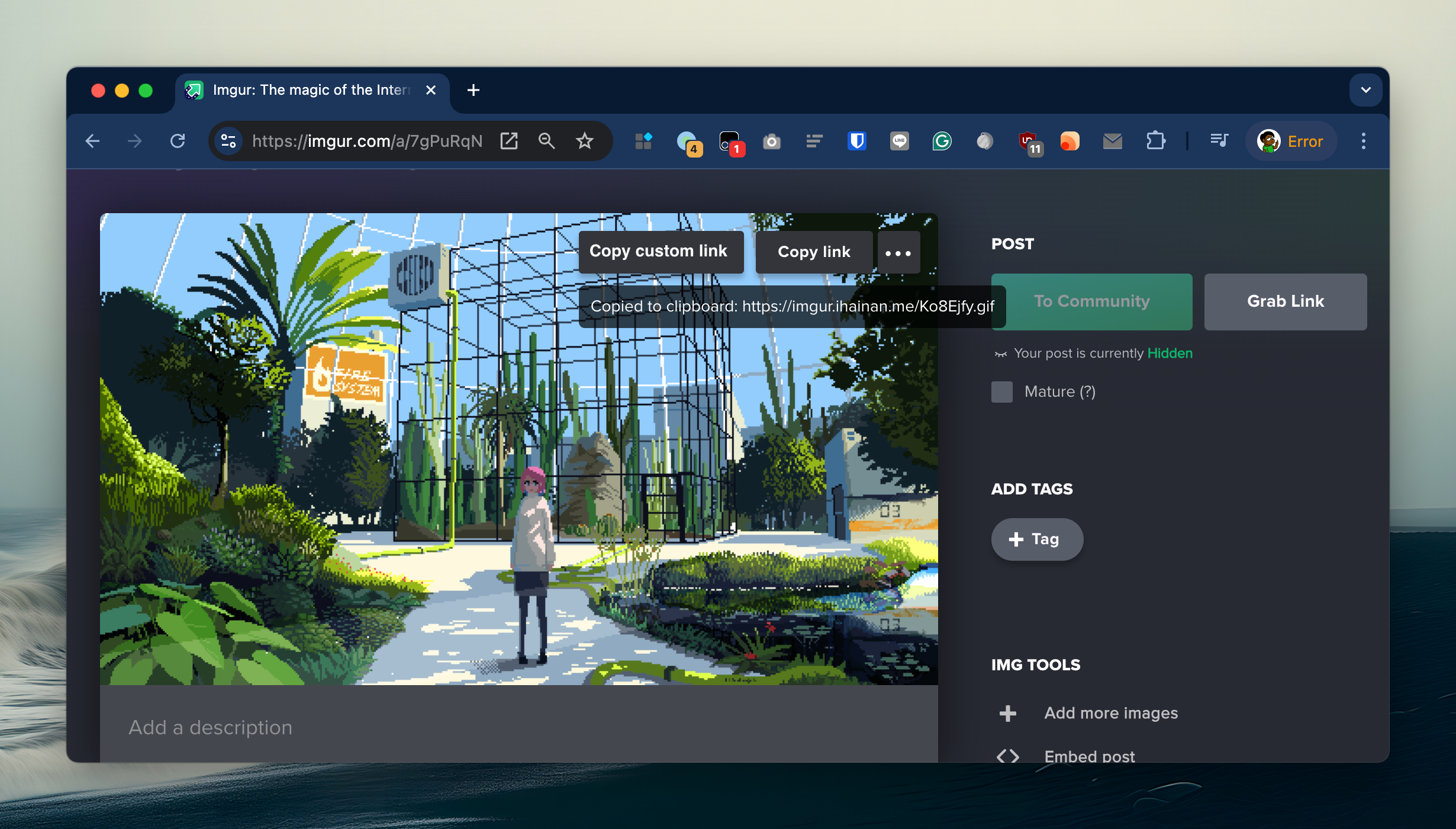
Task: Open site information icon in address bar
Action: (x=228, y=141)
